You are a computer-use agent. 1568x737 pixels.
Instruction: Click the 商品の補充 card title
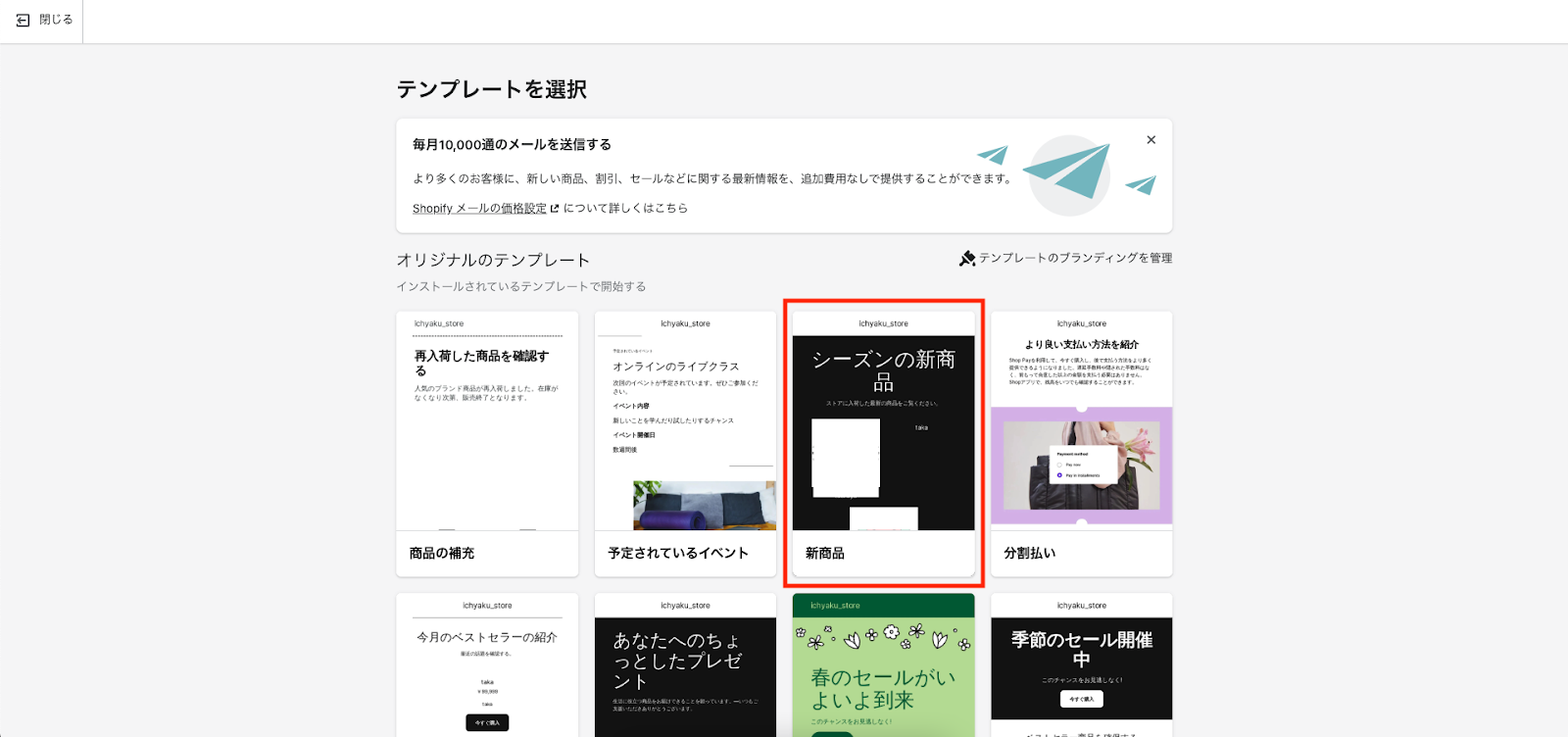(442, 554)
